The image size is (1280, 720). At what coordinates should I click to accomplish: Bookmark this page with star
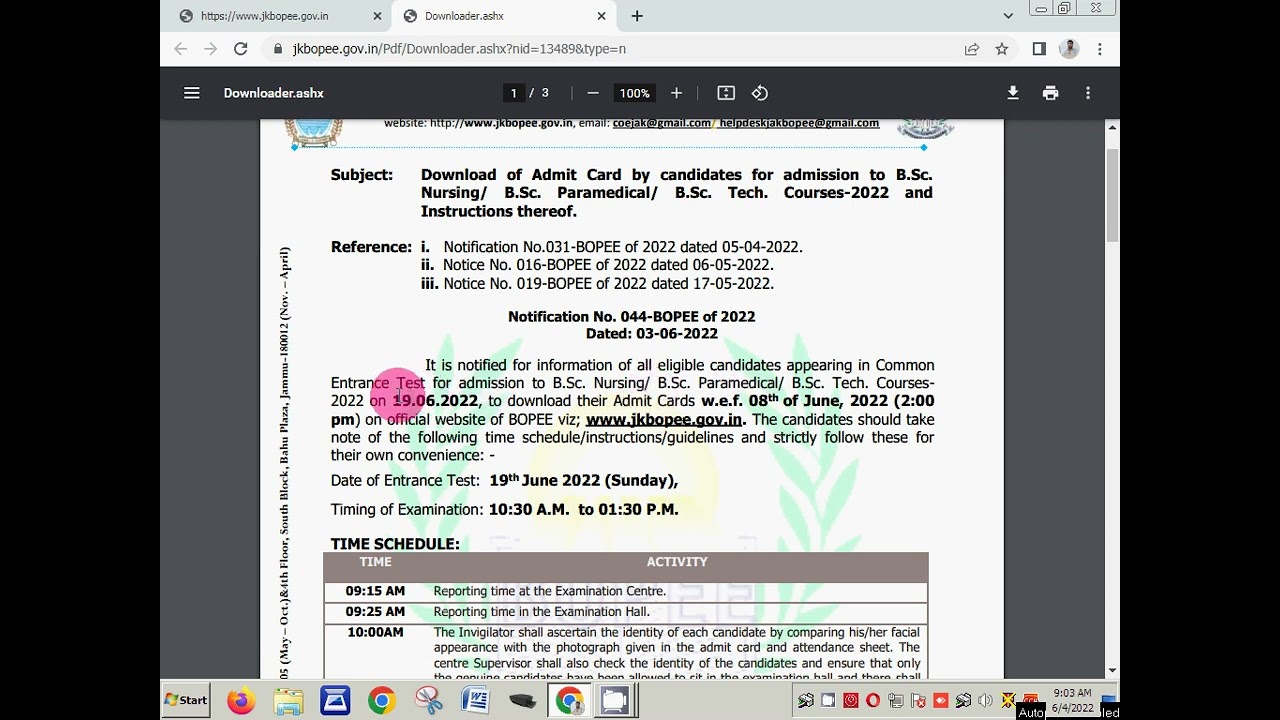click(1001, 48)
